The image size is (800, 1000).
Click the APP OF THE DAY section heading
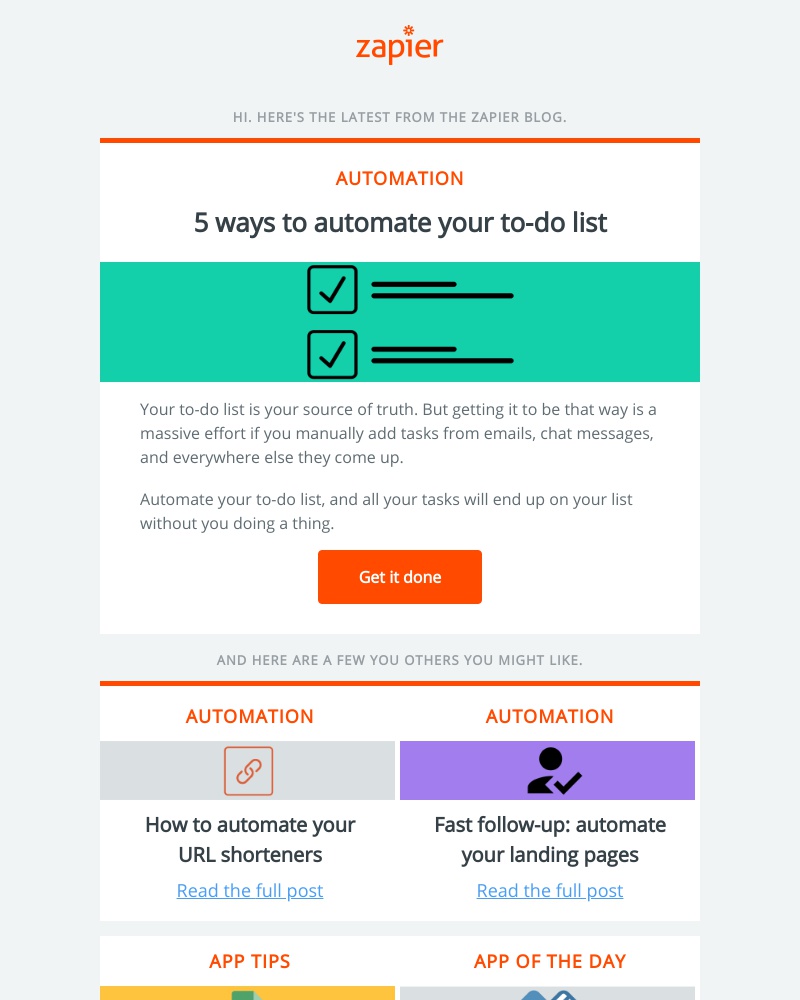[x=550, y=962]
